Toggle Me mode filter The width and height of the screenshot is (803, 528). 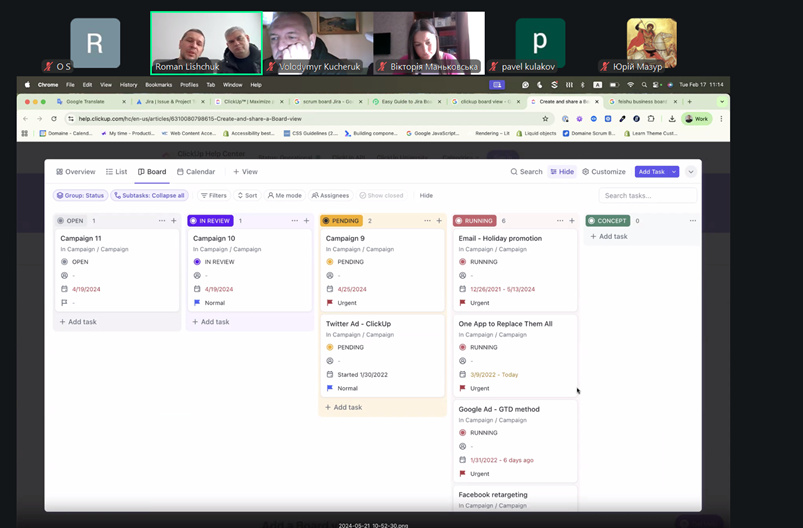click(x=284, y=196)
